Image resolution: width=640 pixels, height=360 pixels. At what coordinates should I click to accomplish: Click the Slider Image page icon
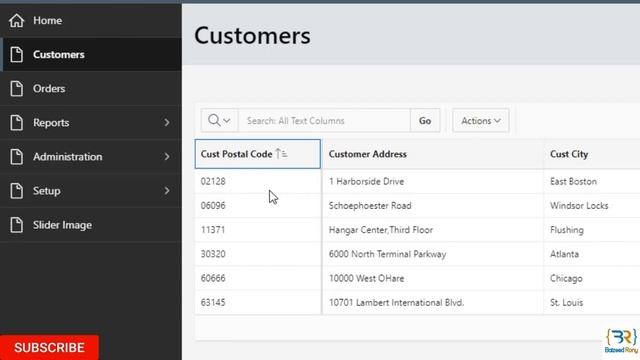pos(17,225)
